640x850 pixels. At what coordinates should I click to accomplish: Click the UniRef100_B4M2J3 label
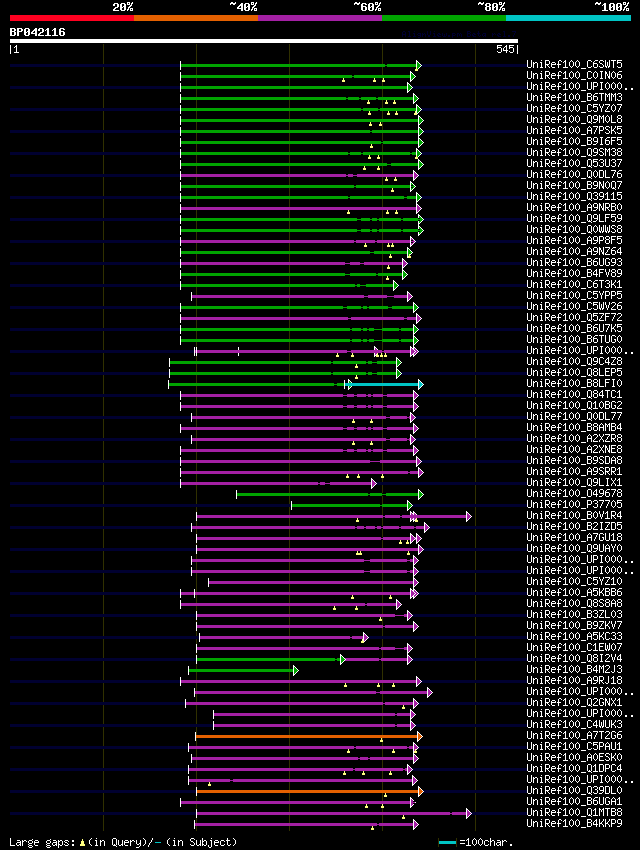coord(574,669)
